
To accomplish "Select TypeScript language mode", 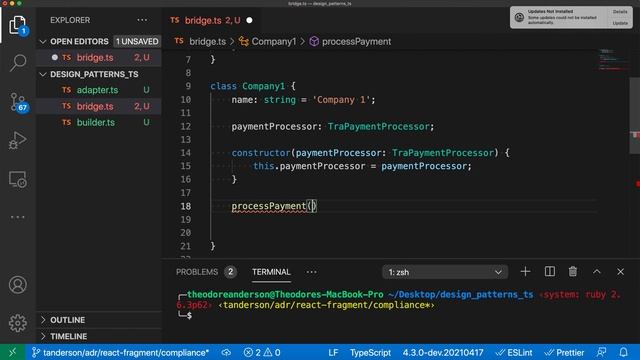I will (x=370, y=352).
